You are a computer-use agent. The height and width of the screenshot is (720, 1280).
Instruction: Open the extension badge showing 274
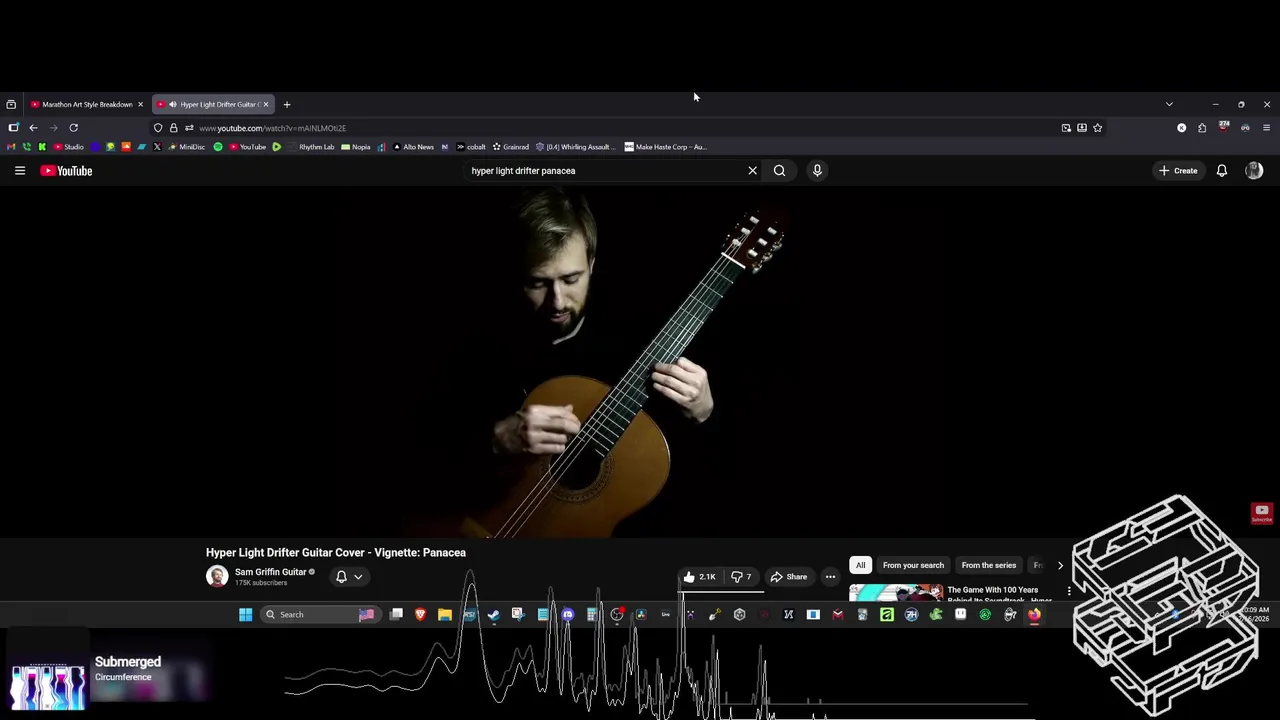(x=1223, y=127)
